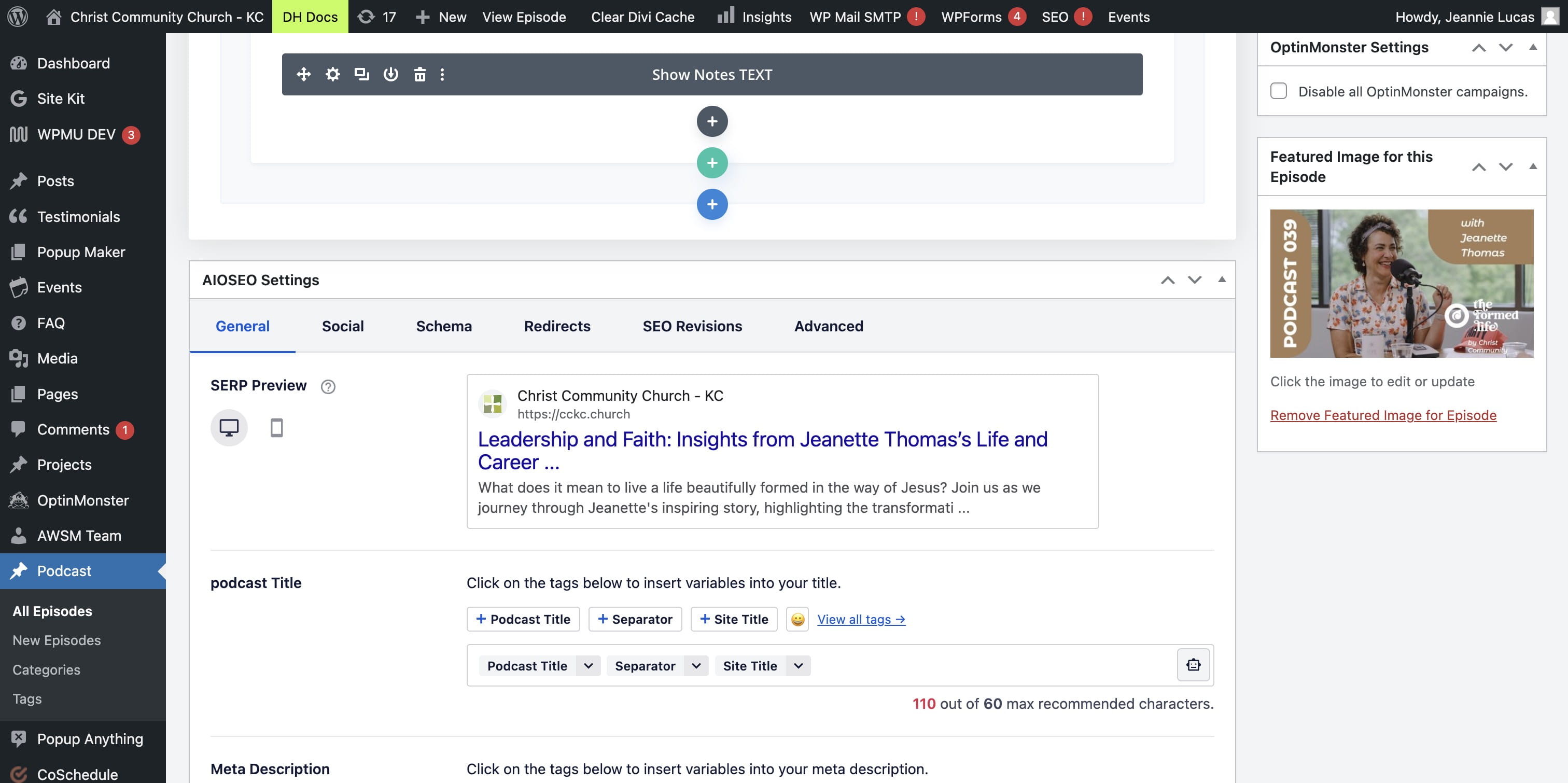
Task: Click View Episode in admin bar
Action: point(524,17)
